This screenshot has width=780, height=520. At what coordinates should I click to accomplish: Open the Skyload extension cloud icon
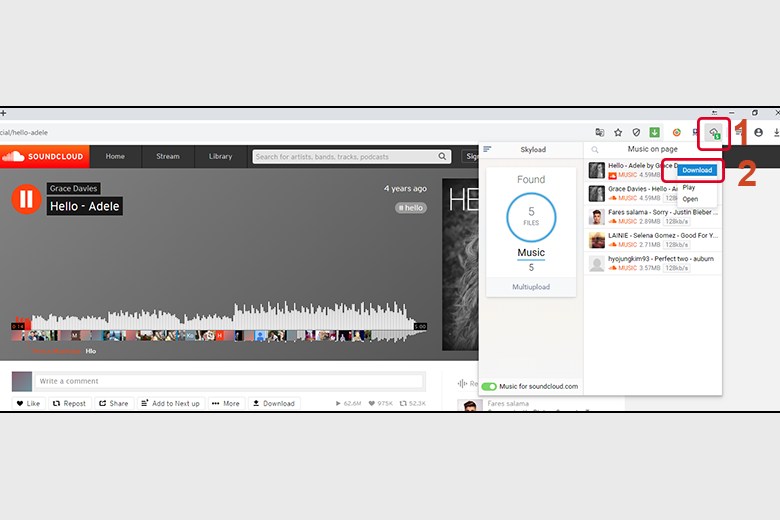pos(714,133)
